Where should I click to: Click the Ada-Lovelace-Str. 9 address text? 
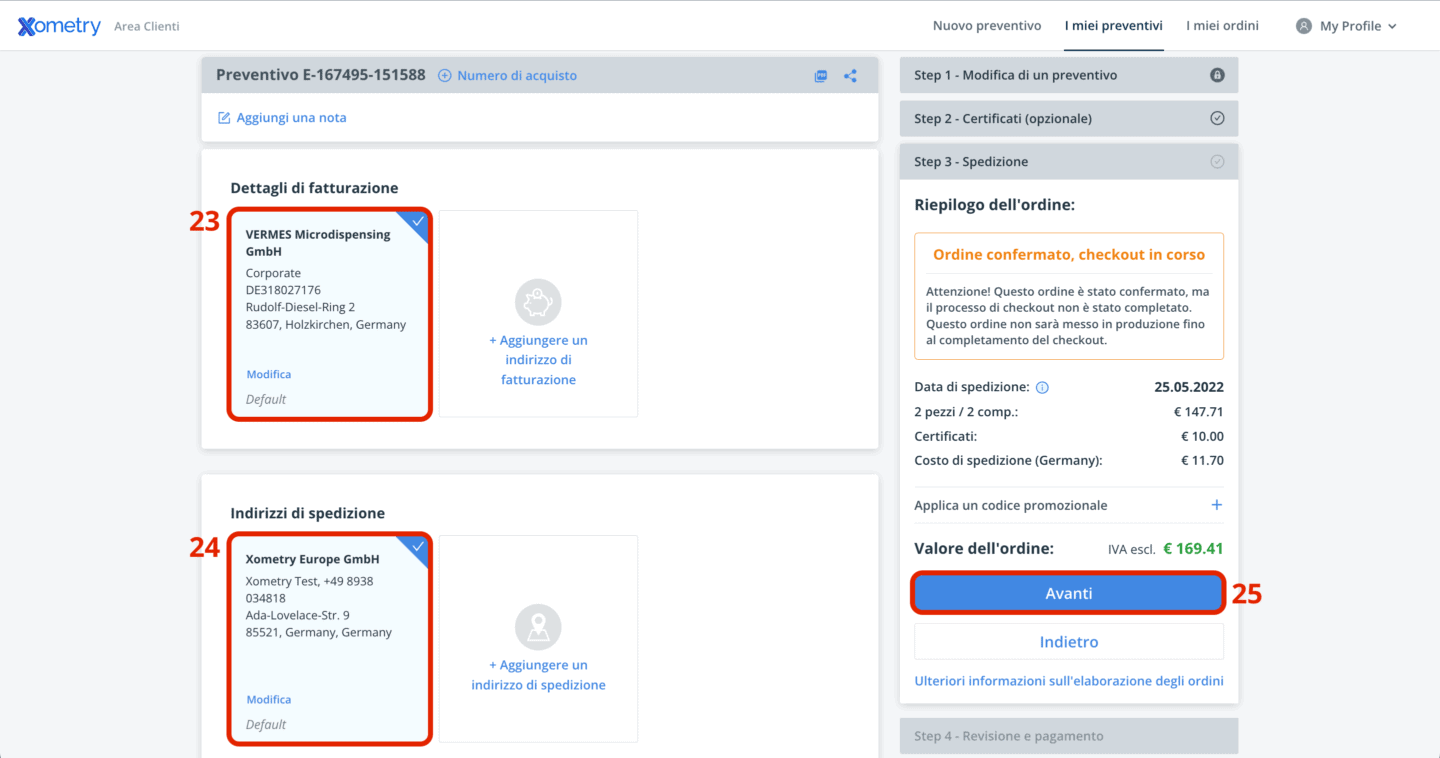tap(298, 615)
